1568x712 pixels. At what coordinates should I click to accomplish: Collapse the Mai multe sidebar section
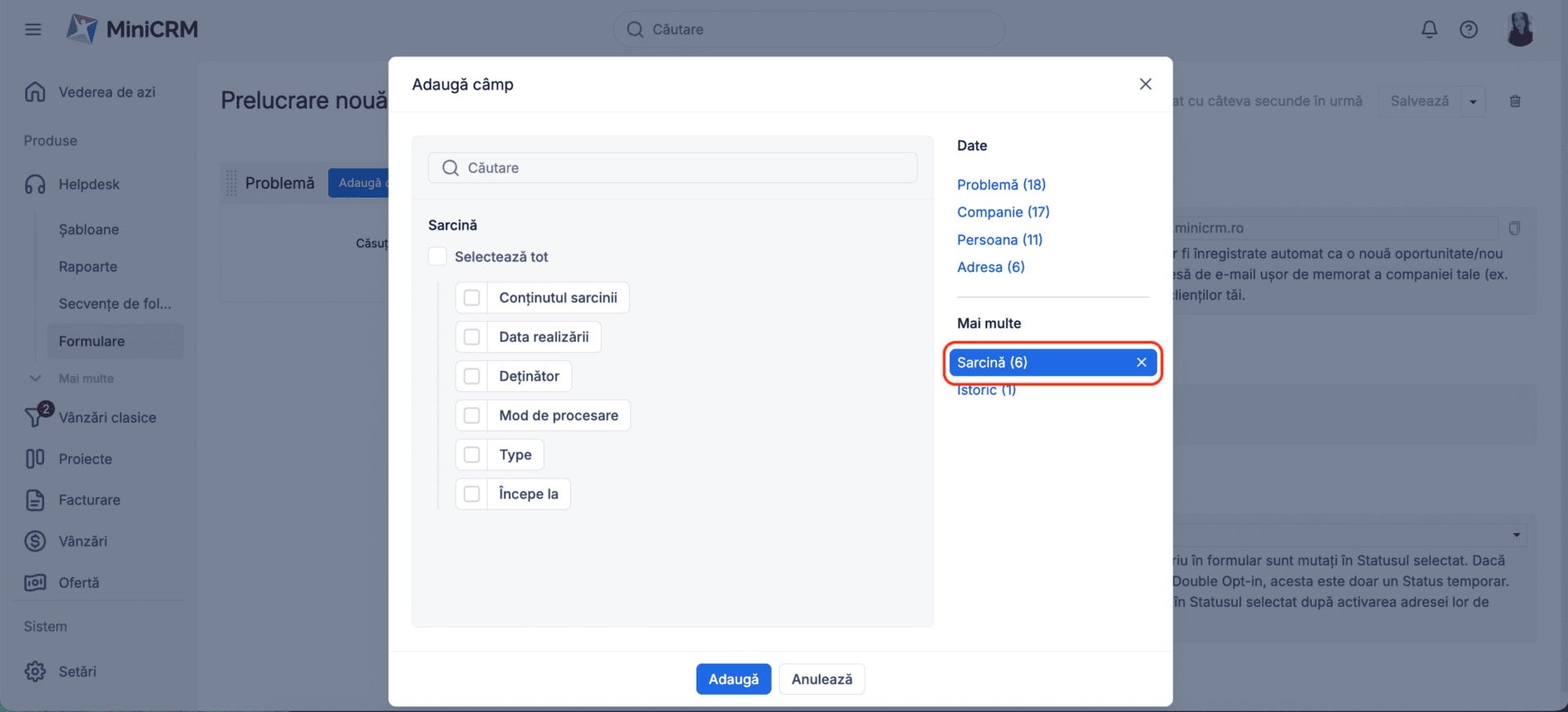[35, 378]
